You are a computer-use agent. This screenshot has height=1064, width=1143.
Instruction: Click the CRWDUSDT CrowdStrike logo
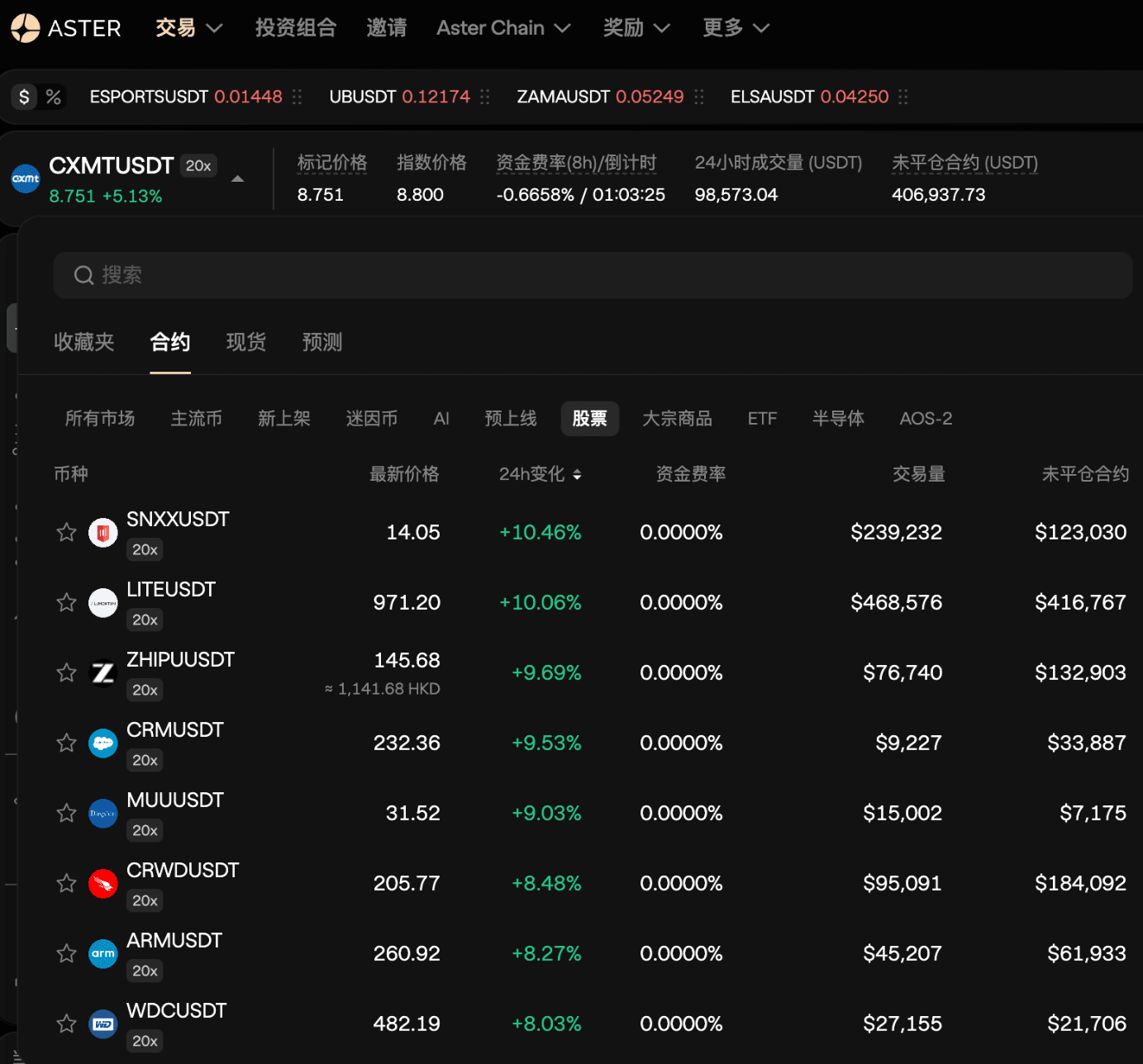103,884
